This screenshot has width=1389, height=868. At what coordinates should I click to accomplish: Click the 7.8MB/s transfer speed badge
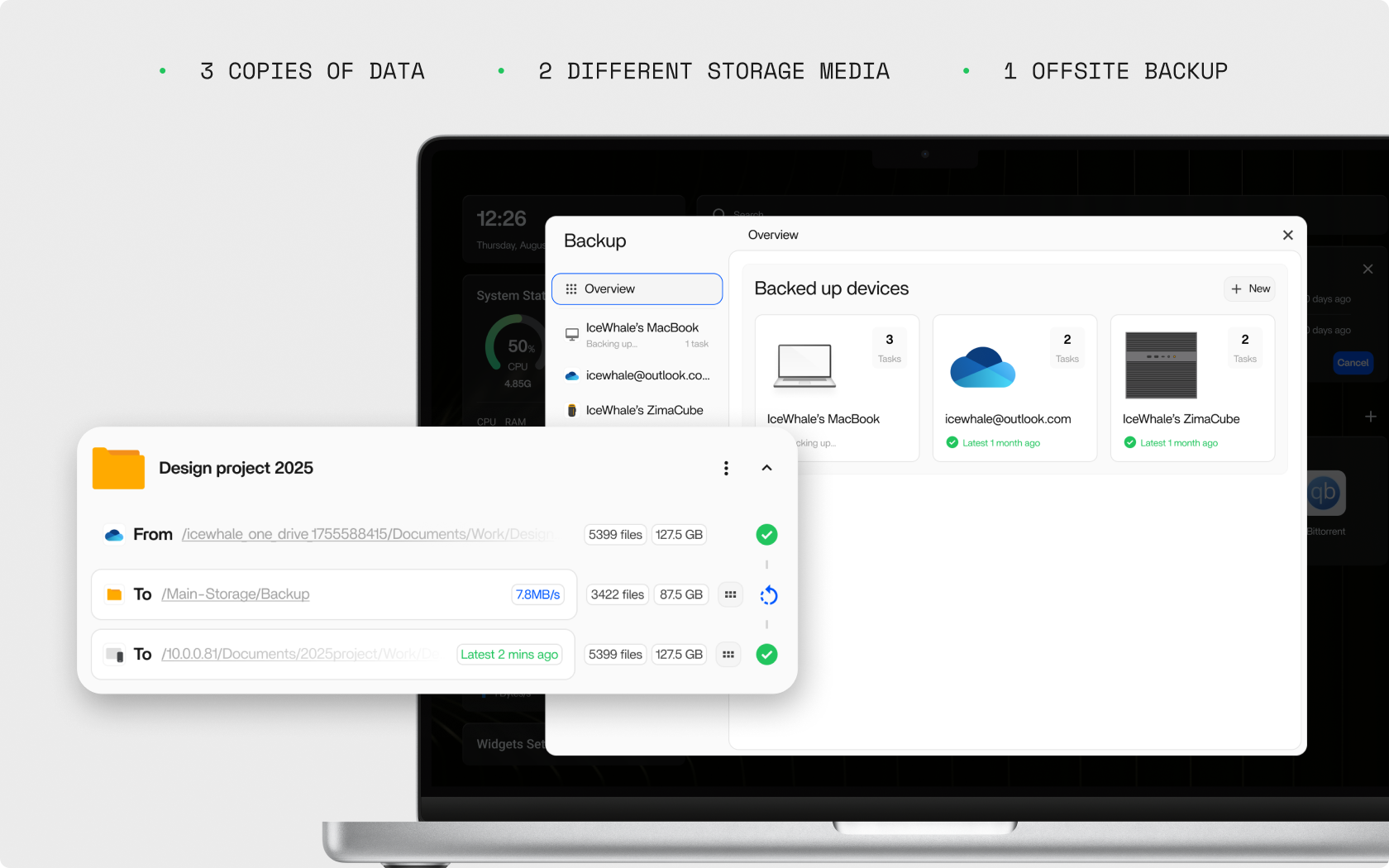[x=537, y=594]
